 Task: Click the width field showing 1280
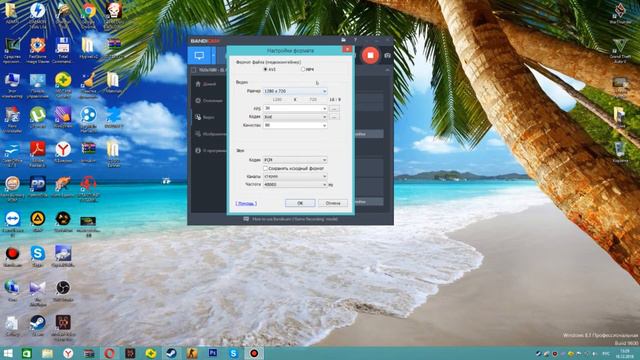tap(278, 100)
